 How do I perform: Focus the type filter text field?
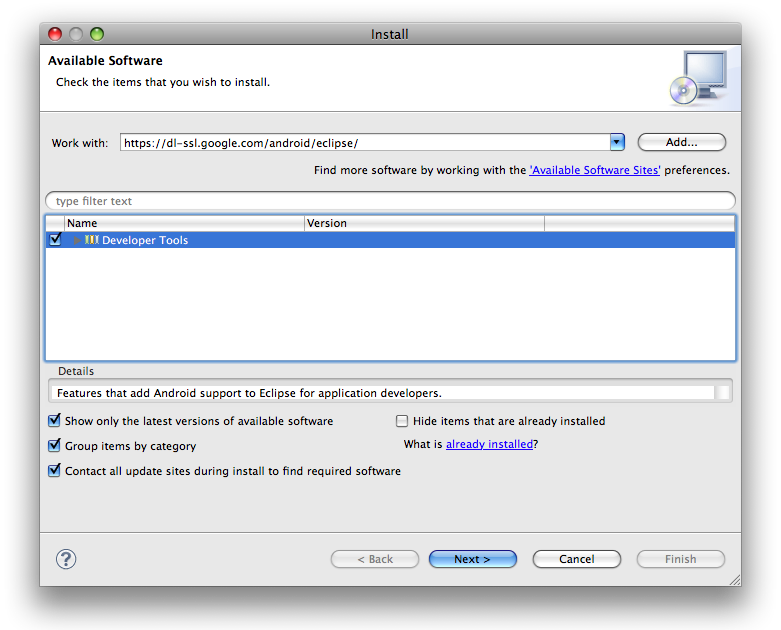pos(390,201)
